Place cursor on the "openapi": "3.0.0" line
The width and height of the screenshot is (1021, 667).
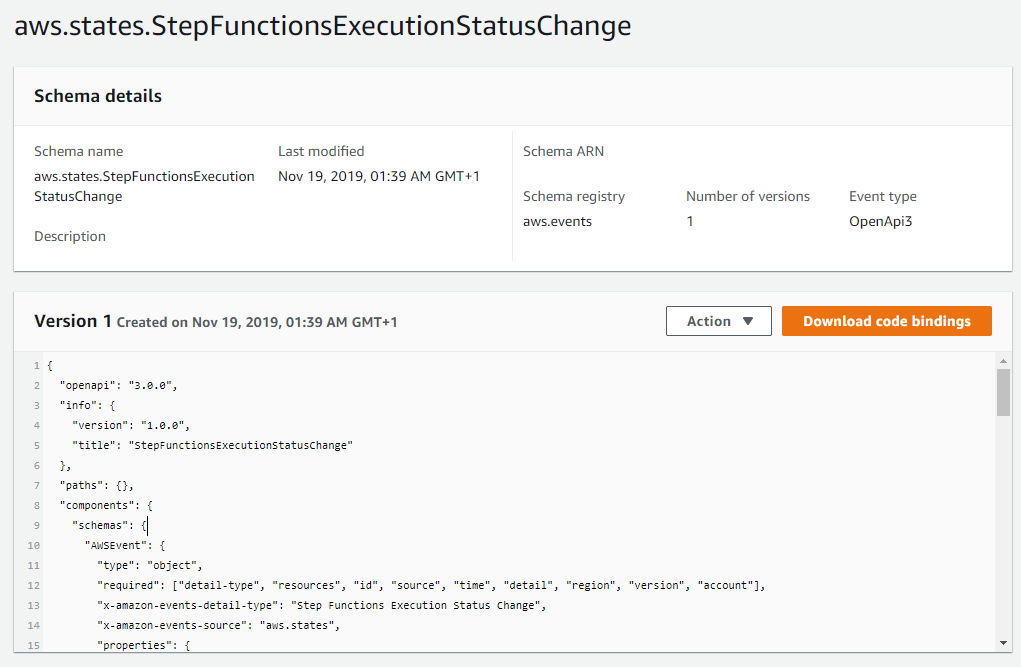118,385
